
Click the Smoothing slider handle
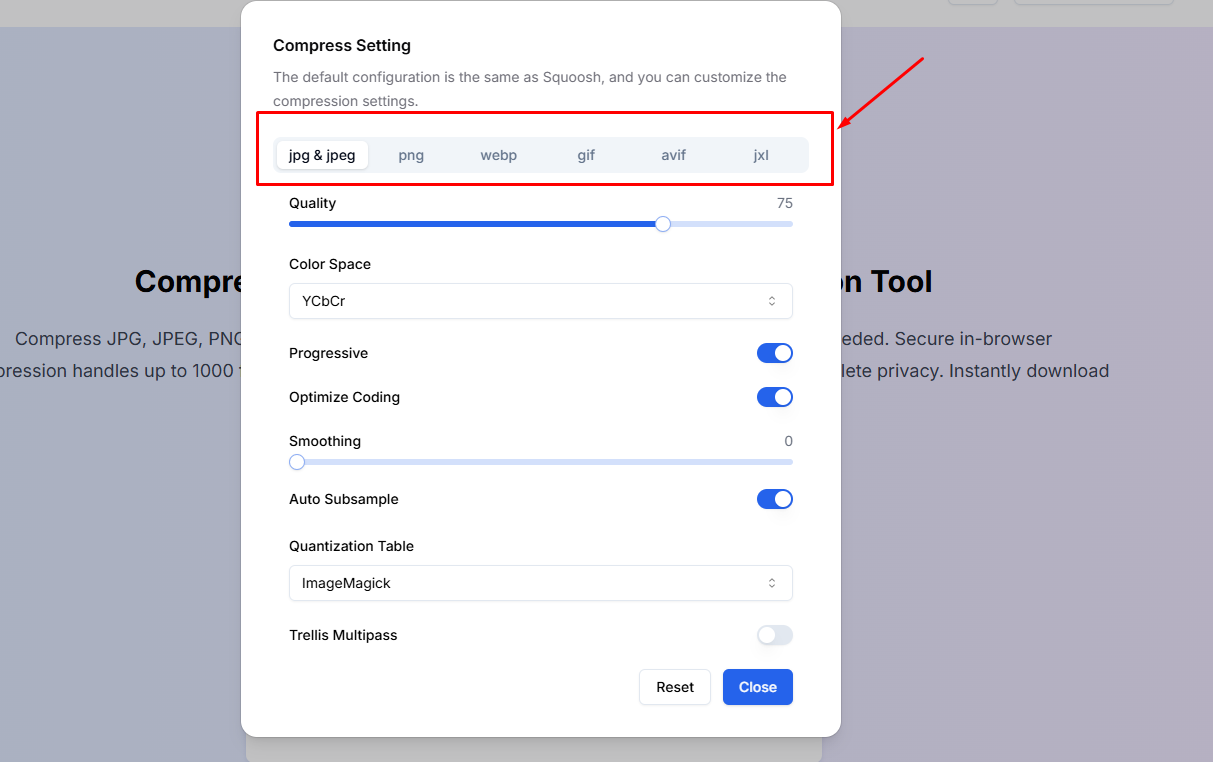(x=296, y=462)
